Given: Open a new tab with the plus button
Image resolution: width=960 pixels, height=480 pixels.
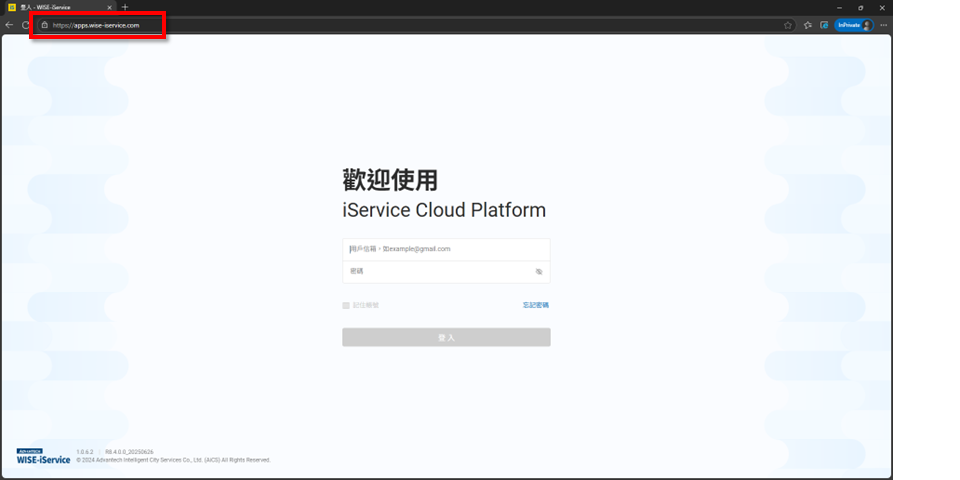Looking at the screenshot, I should click(125, 7).
